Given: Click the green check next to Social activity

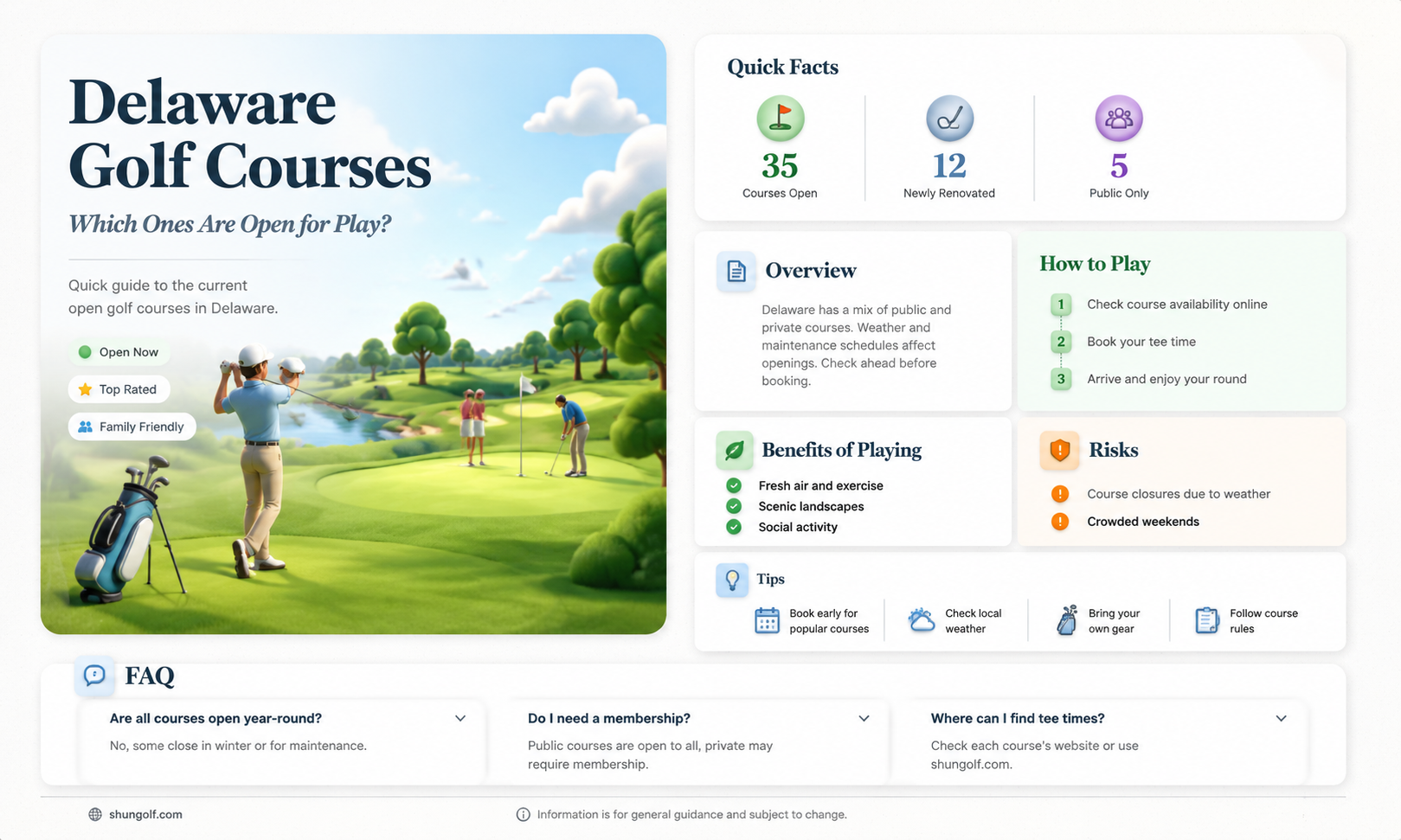Looking at the screenshot, I should [x=734, y=527].
